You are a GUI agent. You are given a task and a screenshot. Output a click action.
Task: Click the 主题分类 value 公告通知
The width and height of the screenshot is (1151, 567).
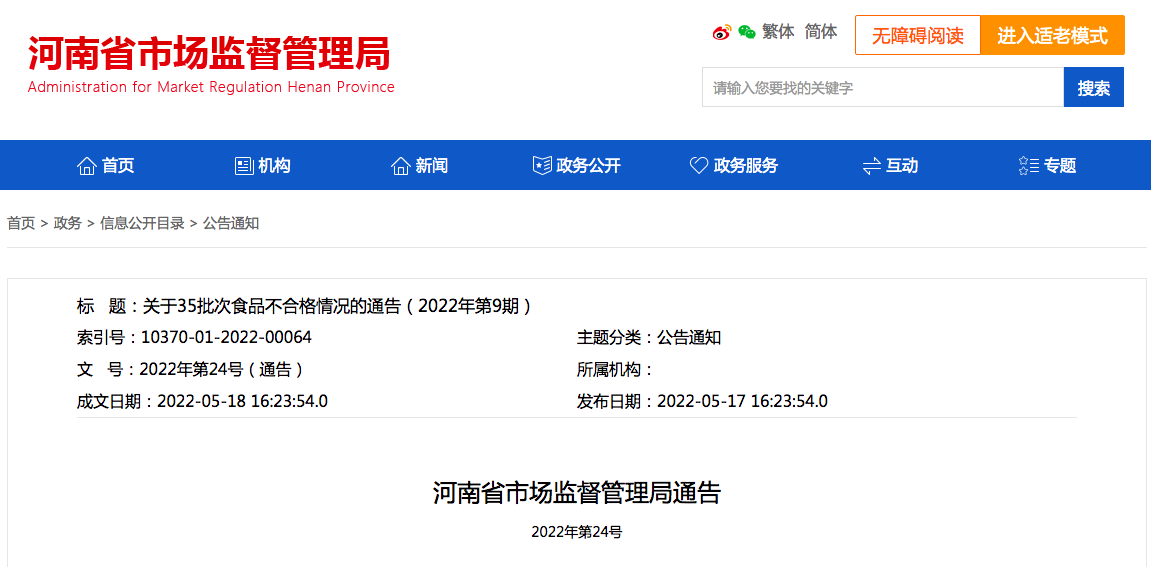[689, 338]
